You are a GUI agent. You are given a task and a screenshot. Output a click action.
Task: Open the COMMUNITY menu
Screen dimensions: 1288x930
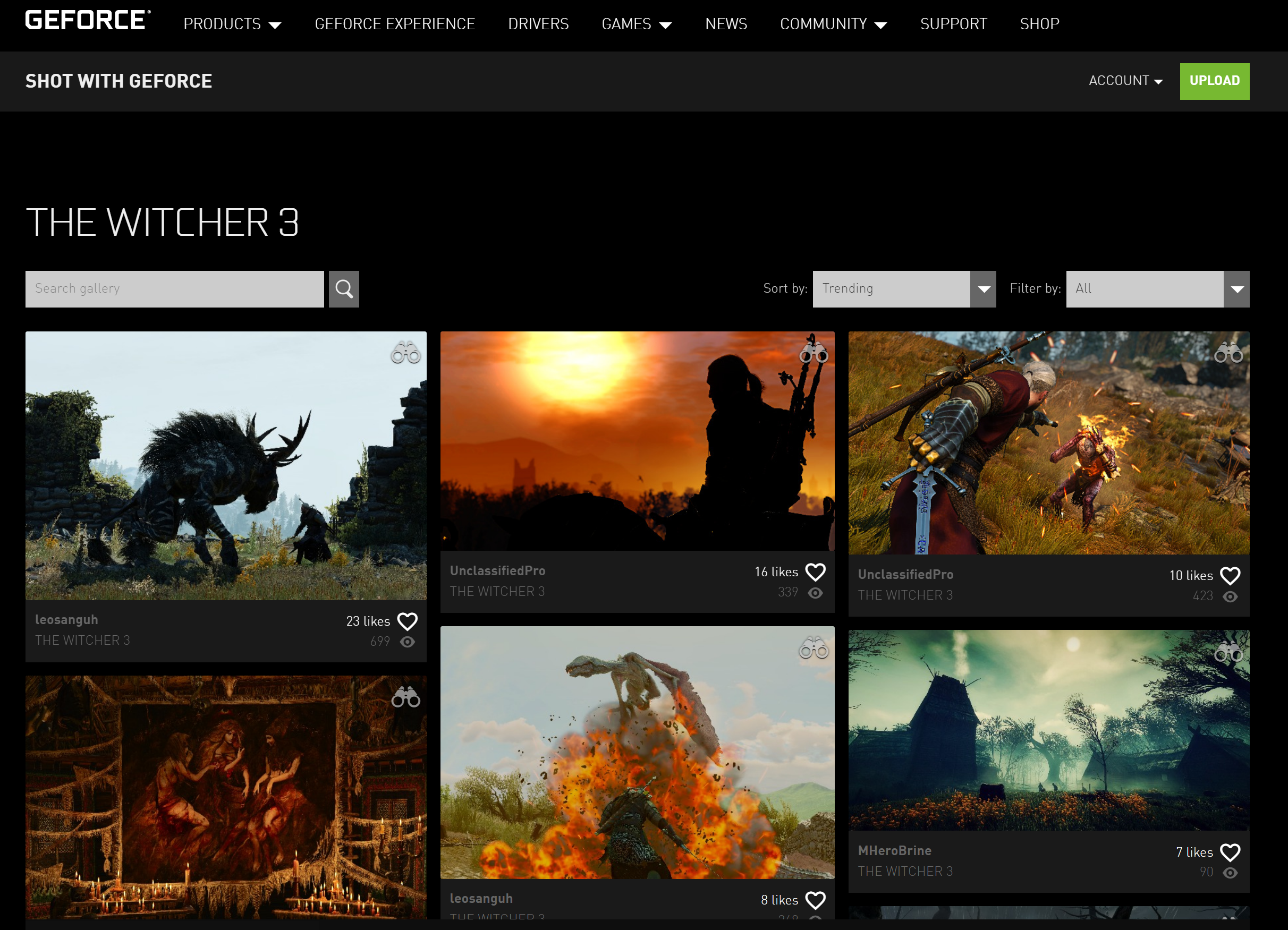coord(832,24)
